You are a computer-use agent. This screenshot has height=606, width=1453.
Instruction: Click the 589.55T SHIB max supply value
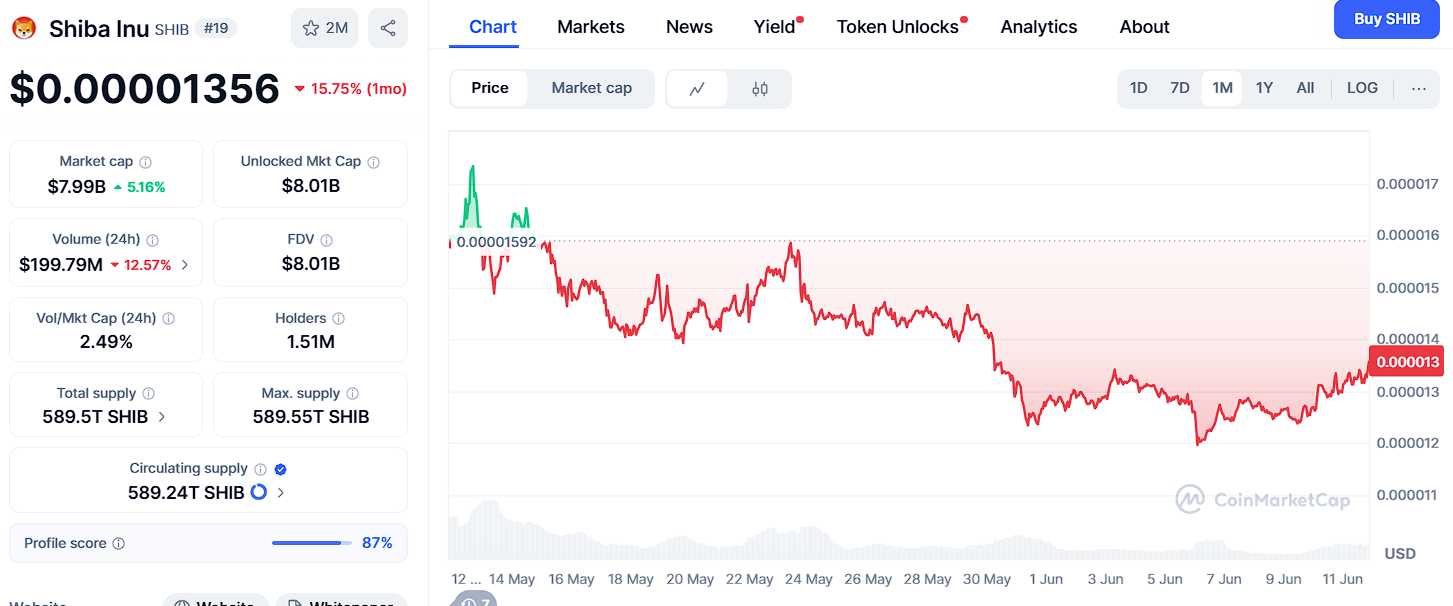click(311, 417)
